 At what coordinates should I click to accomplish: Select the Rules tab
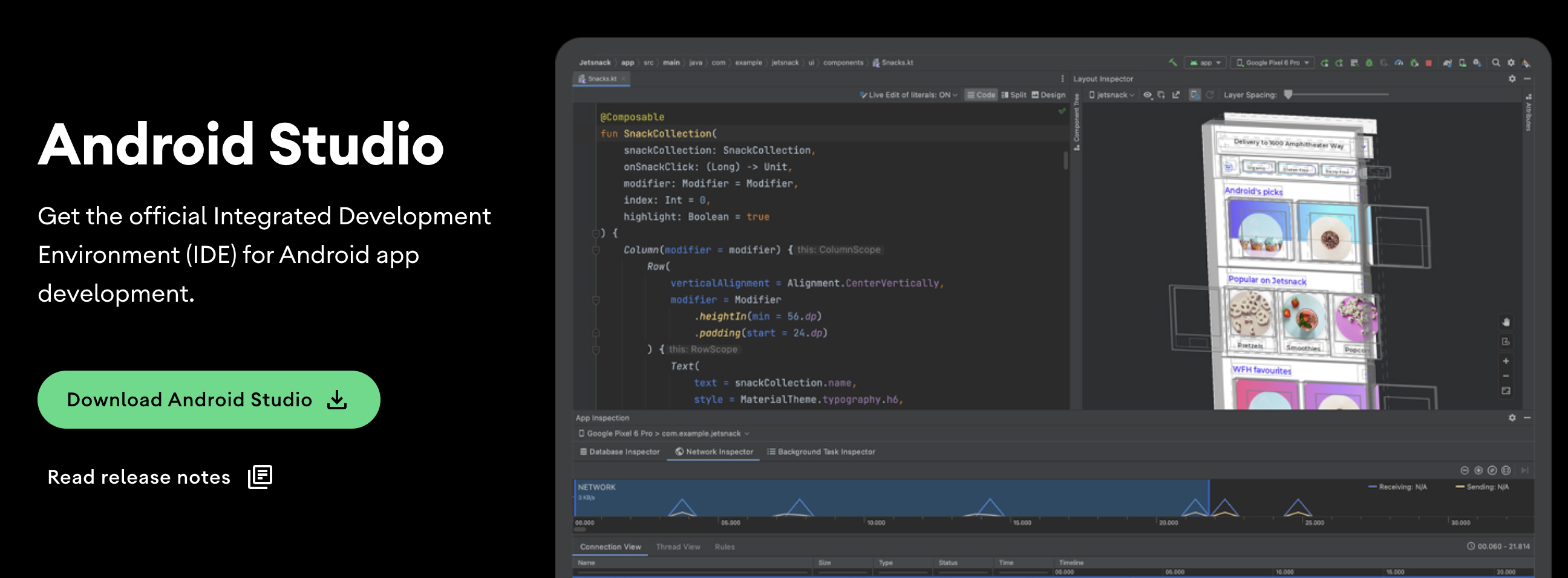pos(724,547)
